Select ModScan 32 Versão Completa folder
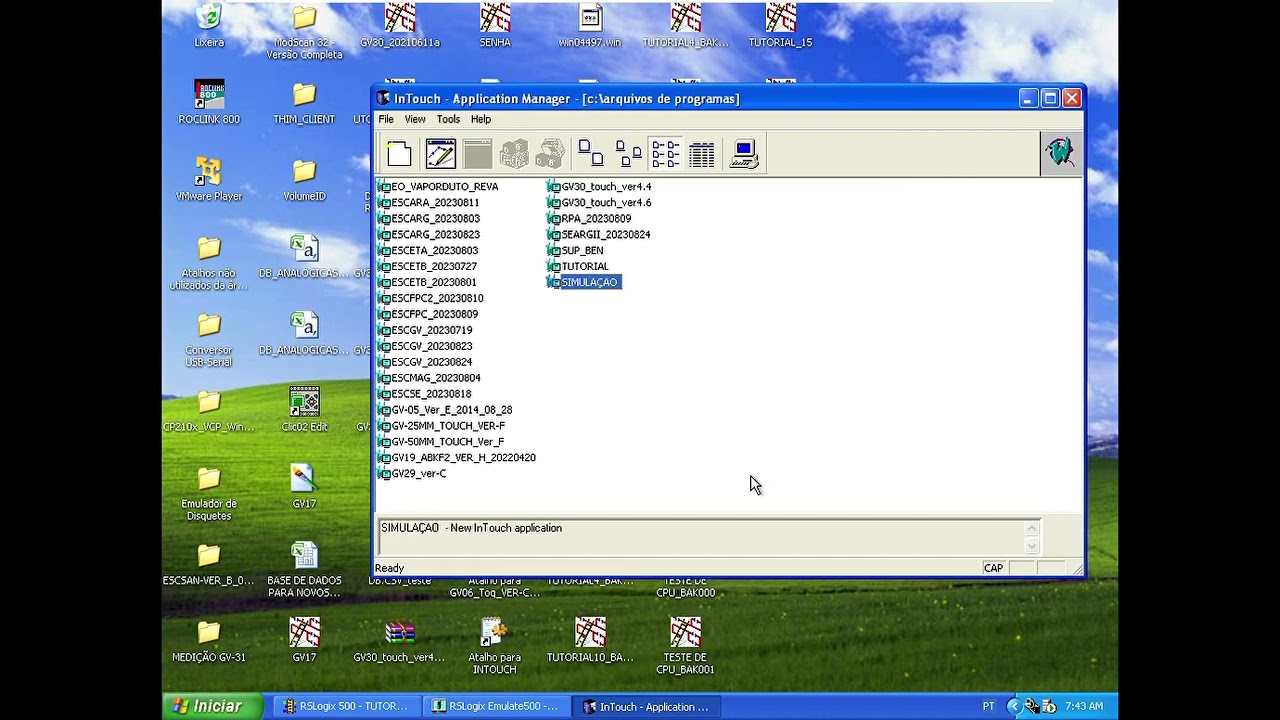Viewport: 1280px width, 720px height. (304, 32)
